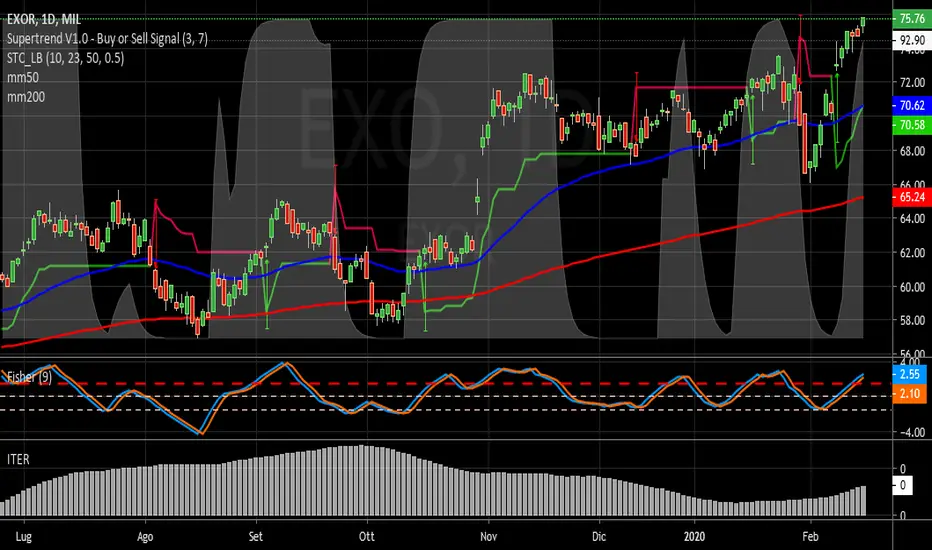Click the Ott month label on time axis
This screenshot has height=550, width=932.
[x=367, y=536]
